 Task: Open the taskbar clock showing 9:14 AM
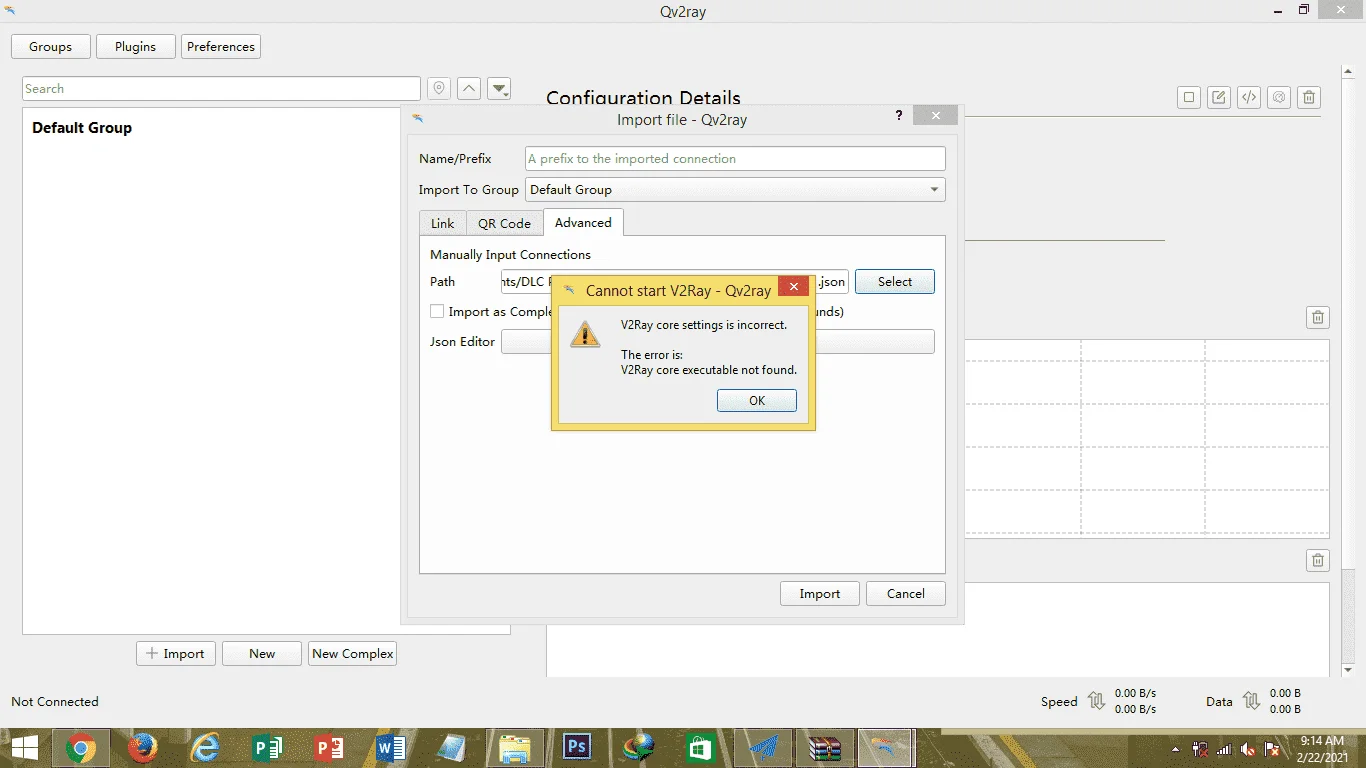point(1322,749)
